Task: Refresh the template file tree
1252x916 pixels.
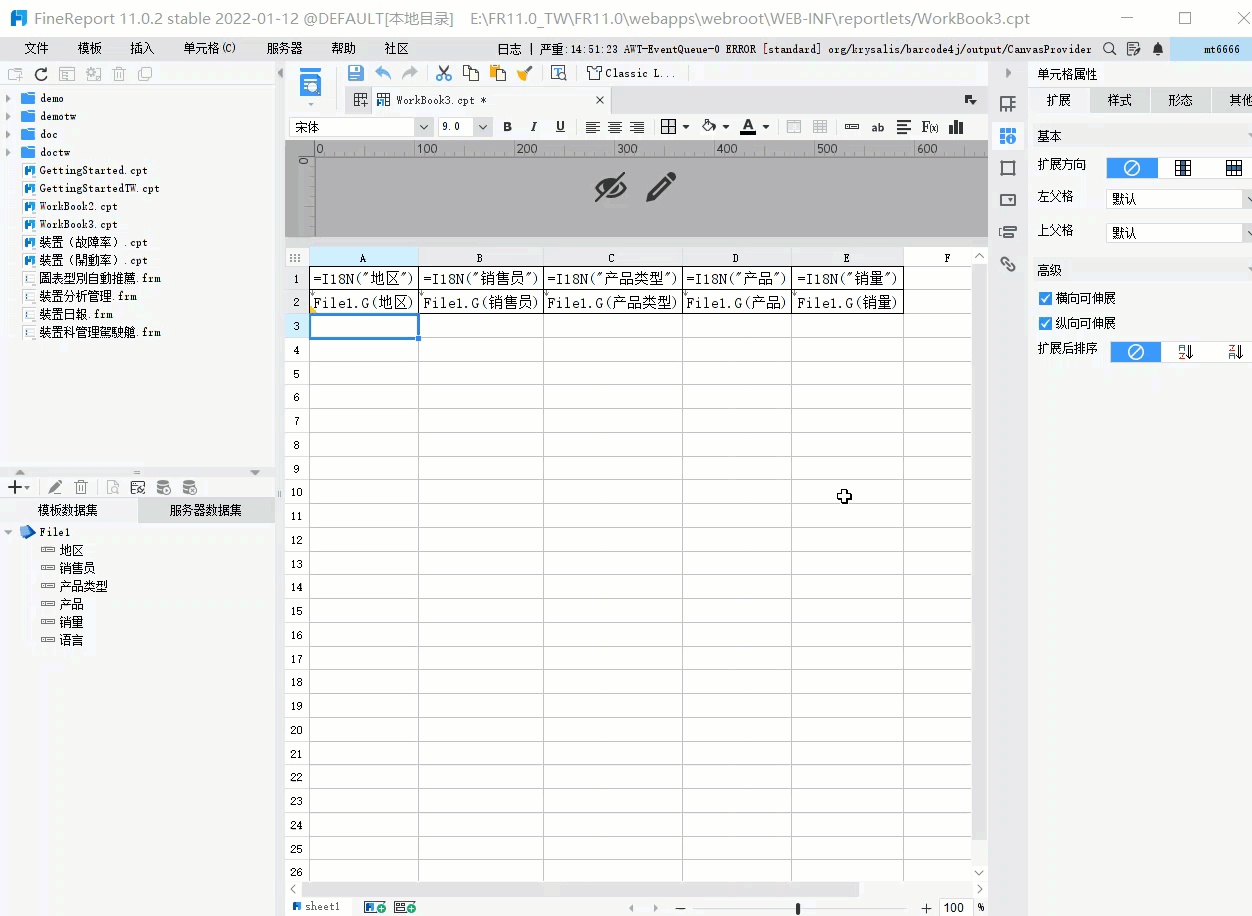Action: click(x=41, y=74)
